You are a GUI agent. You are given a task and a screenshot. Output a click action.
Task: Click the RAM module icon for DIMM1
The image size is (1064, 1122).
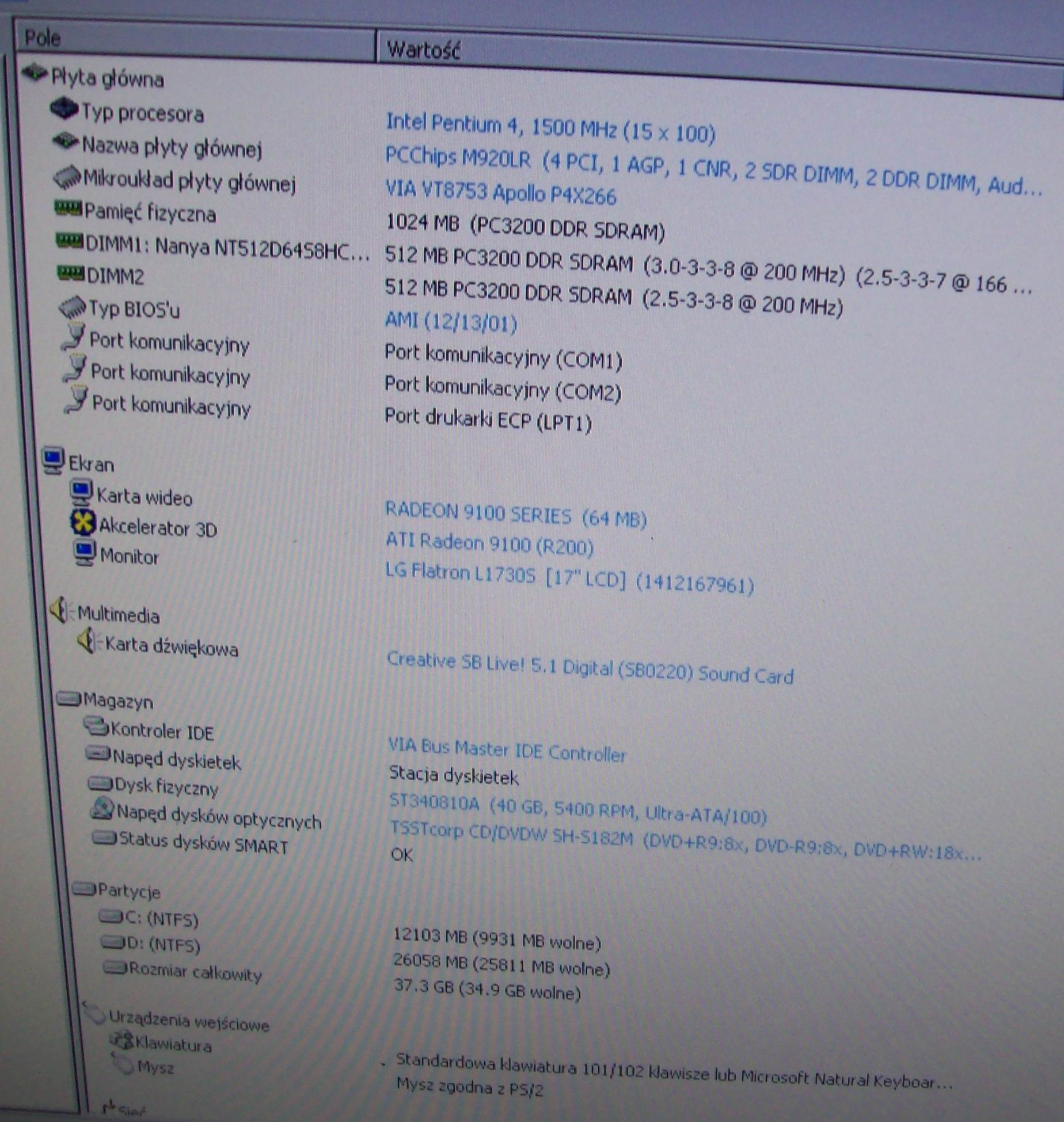click(70, 240)
